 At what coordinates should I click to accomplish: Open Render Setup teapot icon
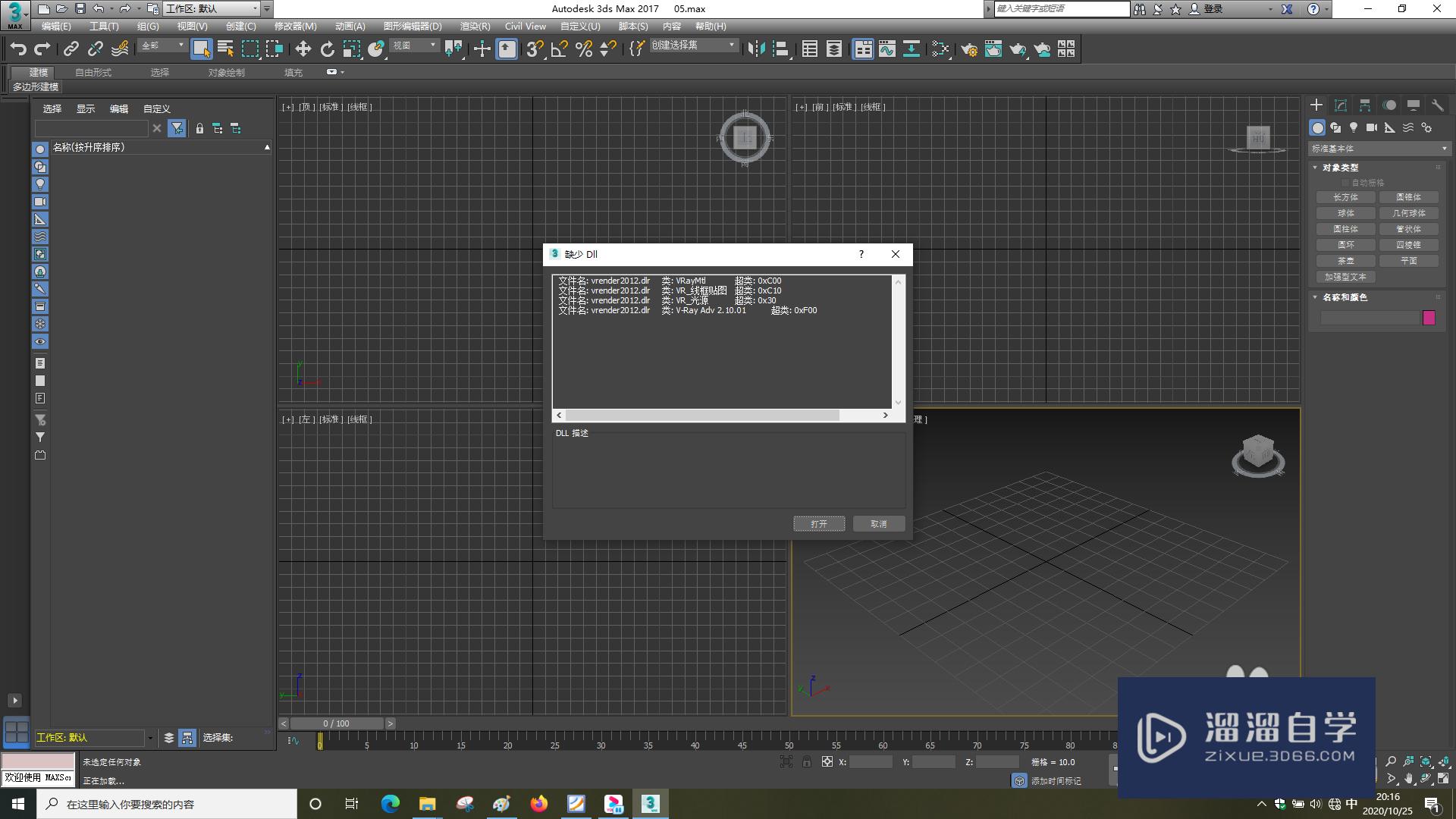tap(969, 49)
